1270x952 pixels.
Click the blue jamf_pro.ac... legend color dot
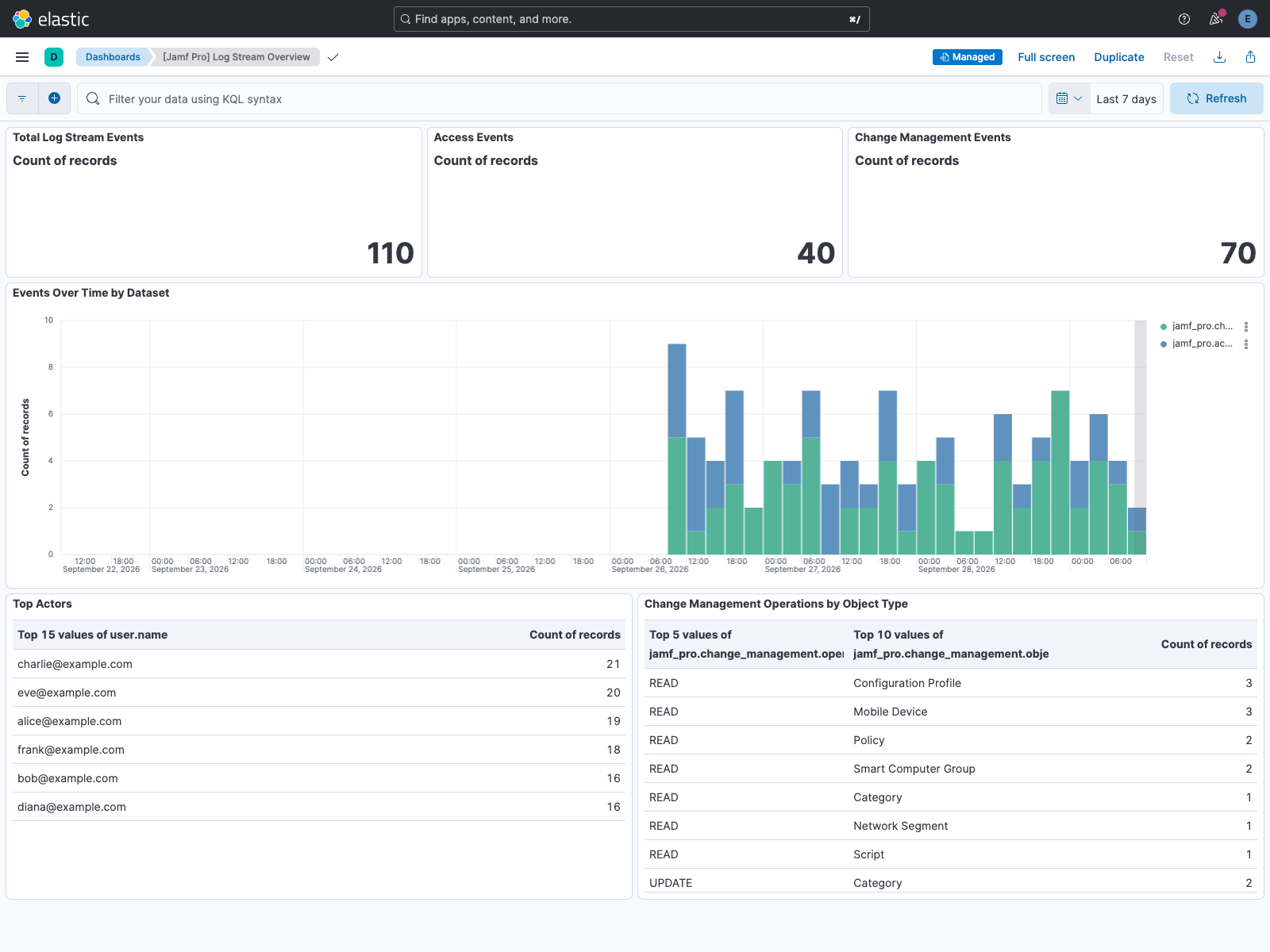[x=1164, y=344]
